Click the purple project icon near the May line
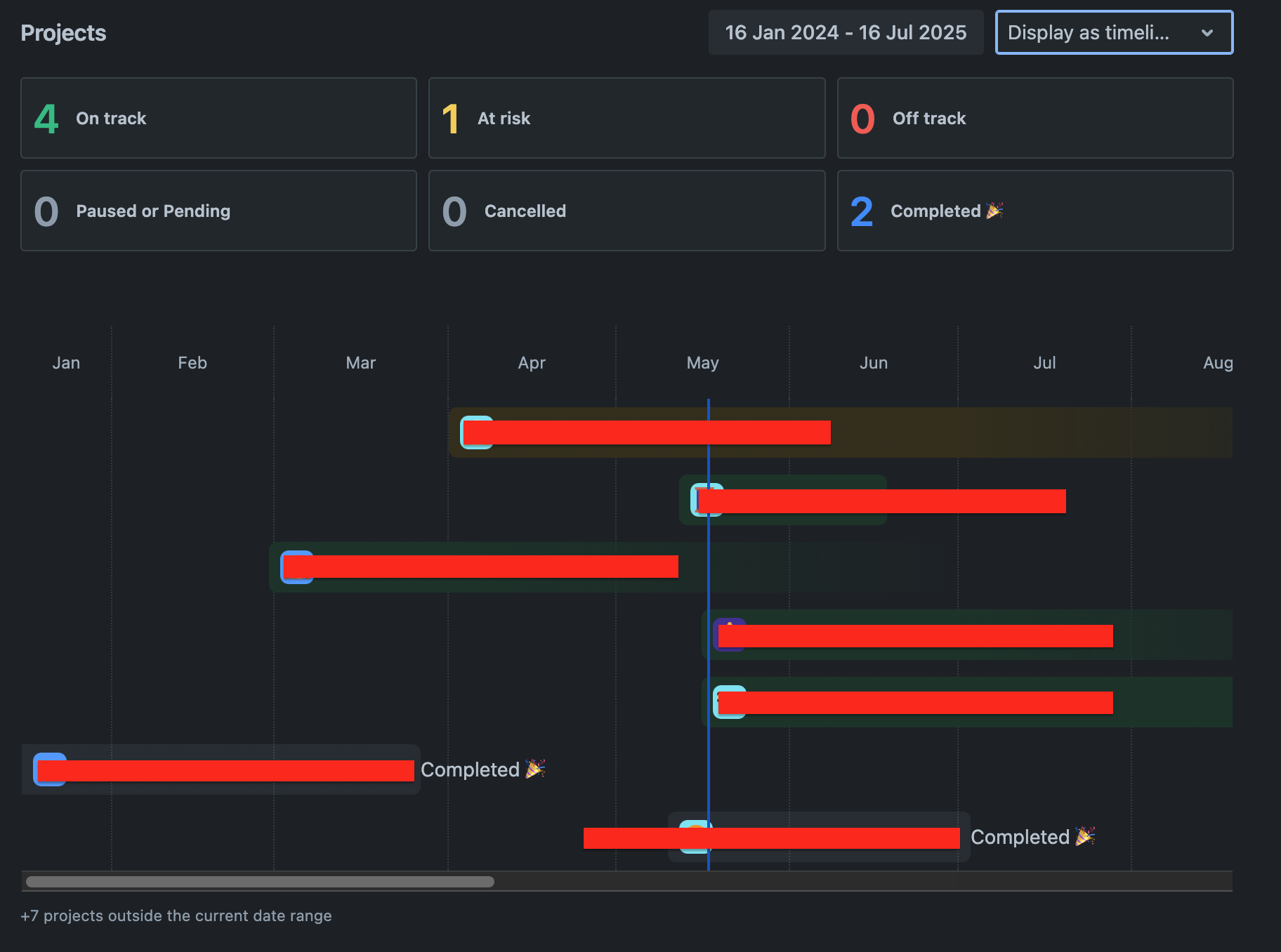Viewport: 1281px width, 952px height. (730, 634)
